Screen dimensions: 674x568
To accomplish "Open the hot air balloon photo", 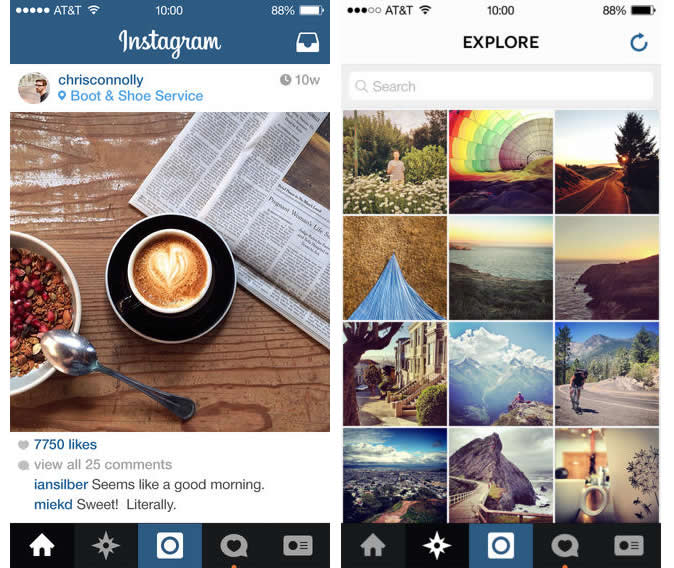I will tap(501, 162).
